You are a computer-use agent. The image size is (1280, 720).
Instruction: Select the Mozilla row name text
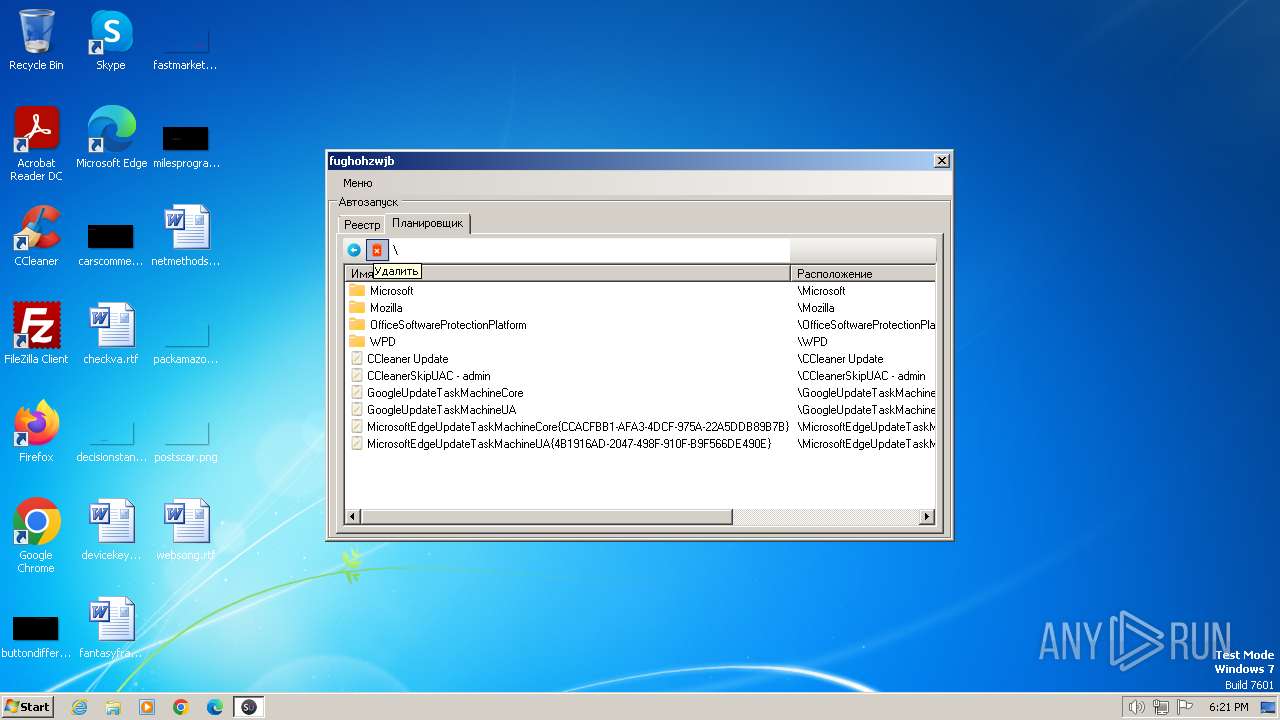tap(386, 308)
